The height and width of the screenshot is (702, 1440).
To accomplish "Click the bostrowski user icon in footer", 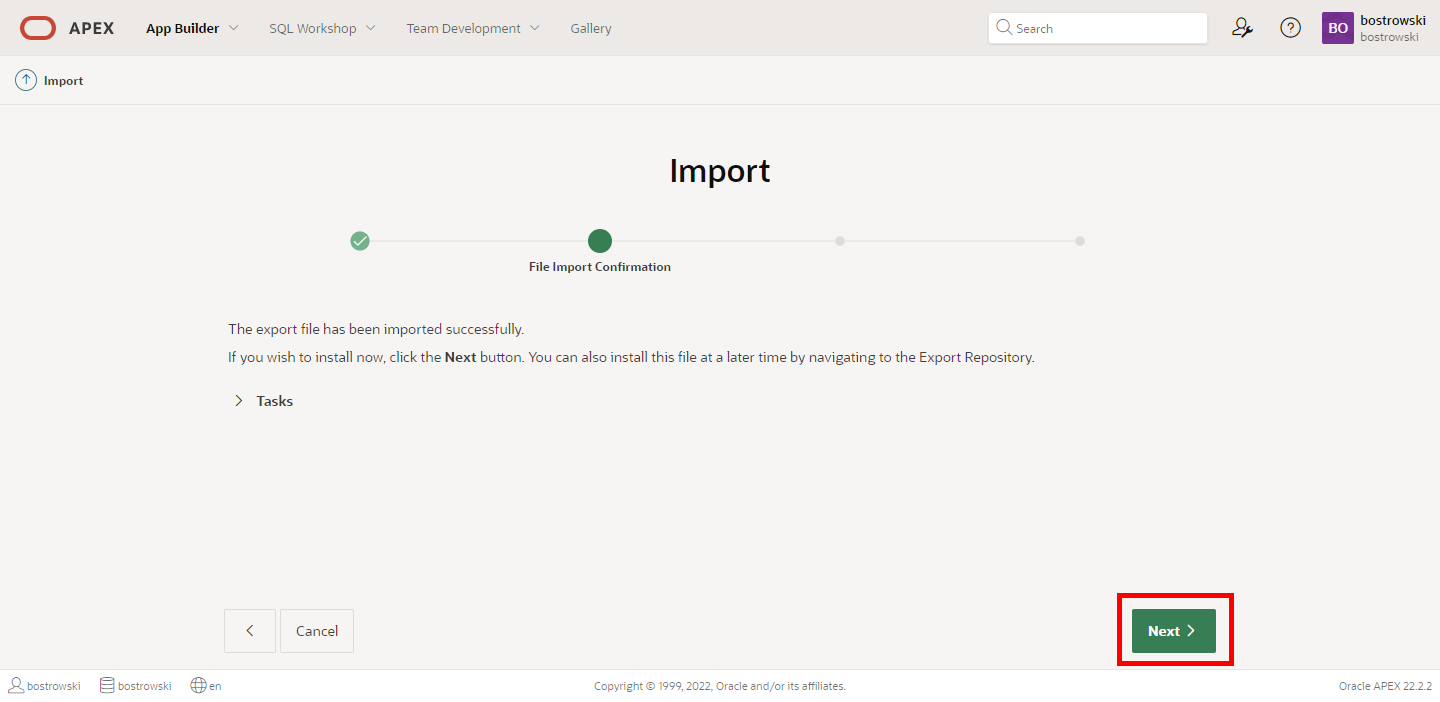I will pyautogui.click(x=16, y=686).
